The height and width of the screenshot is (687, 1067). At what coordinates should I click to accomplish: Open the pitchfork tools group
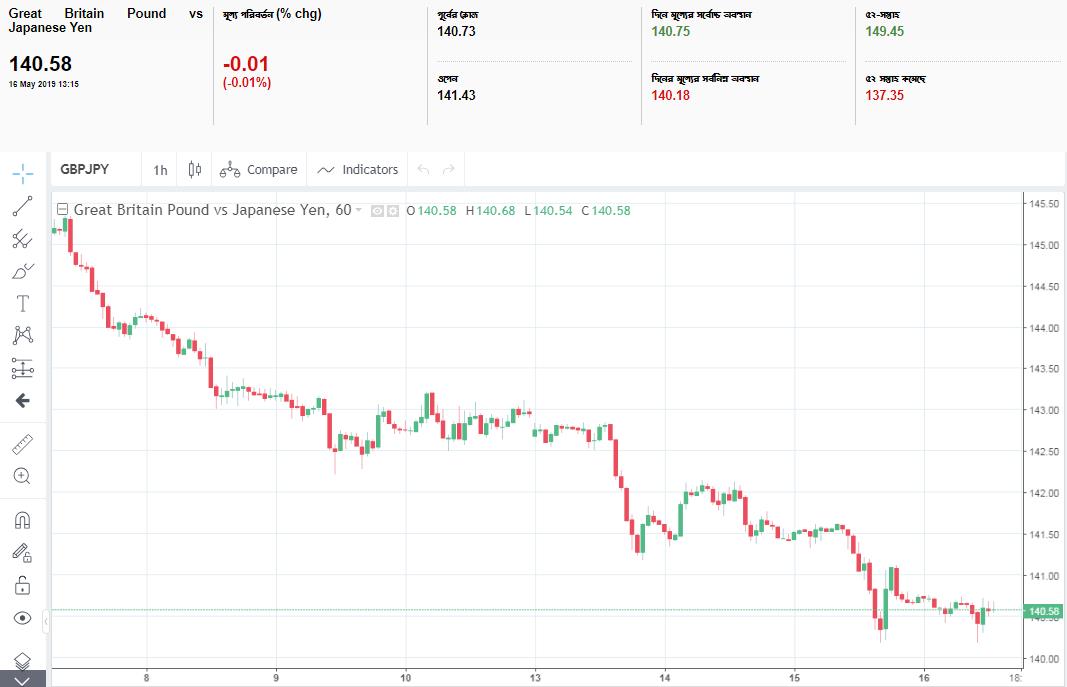pyautogui.click(x=22, y=239)
